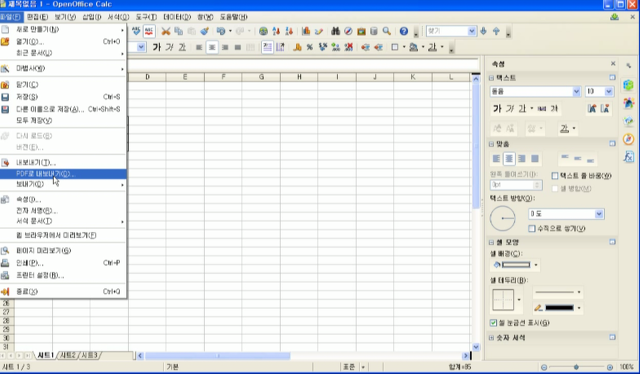Switch to 시트2 sheet tab

point(68,355)
